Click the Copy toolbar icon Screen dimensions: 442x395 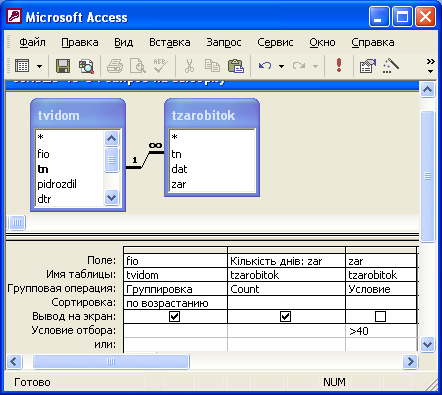point(212,65)
